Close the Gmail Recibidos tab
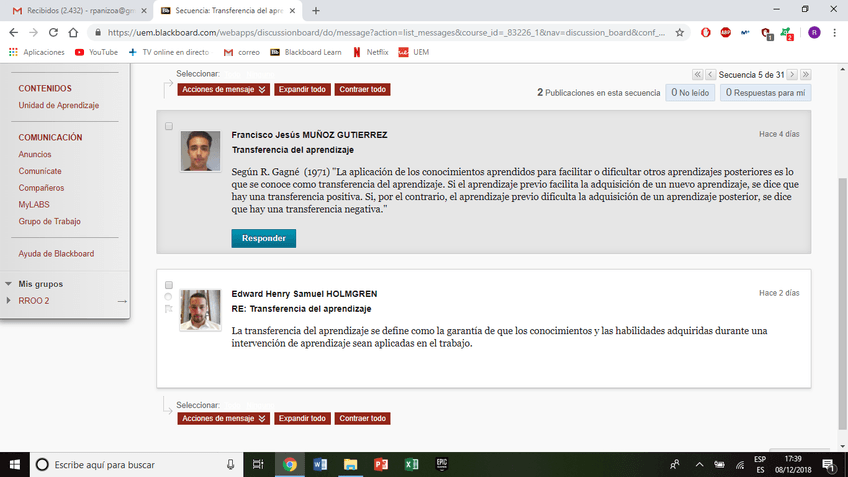 (144, 10)
